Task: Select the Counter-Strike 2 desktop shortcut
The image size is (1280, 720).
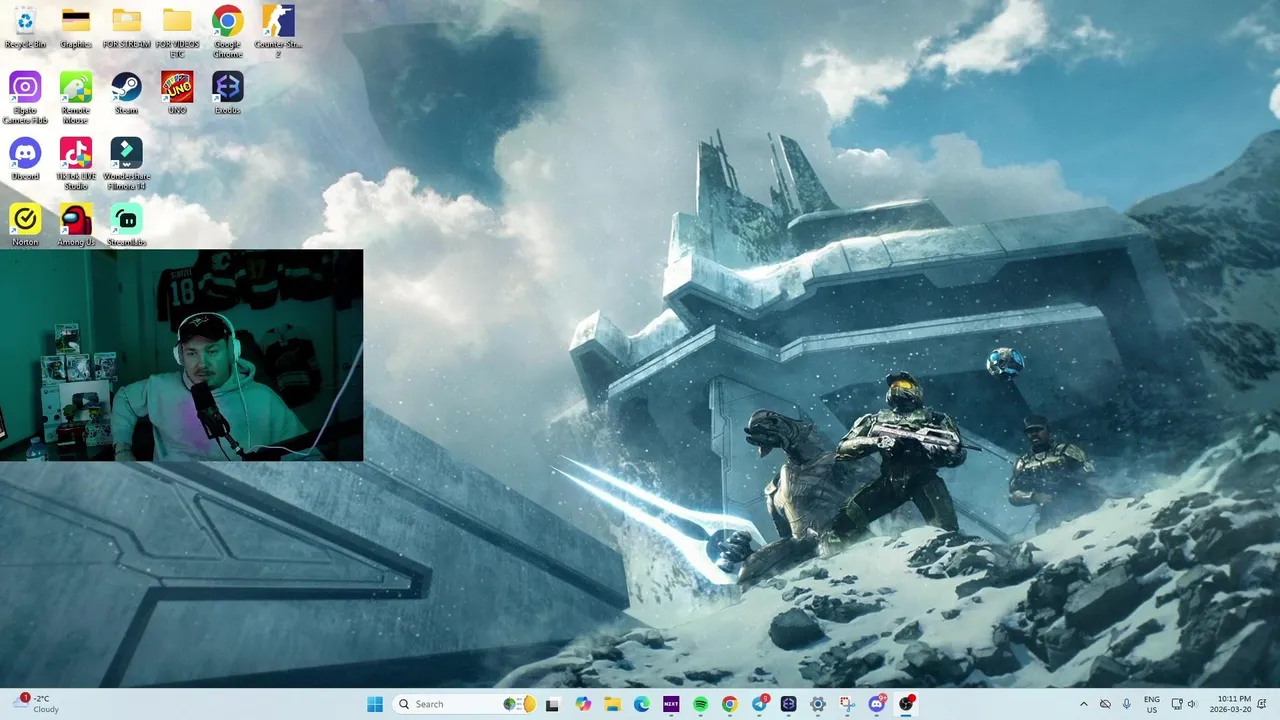Action: tap(278, 33)
